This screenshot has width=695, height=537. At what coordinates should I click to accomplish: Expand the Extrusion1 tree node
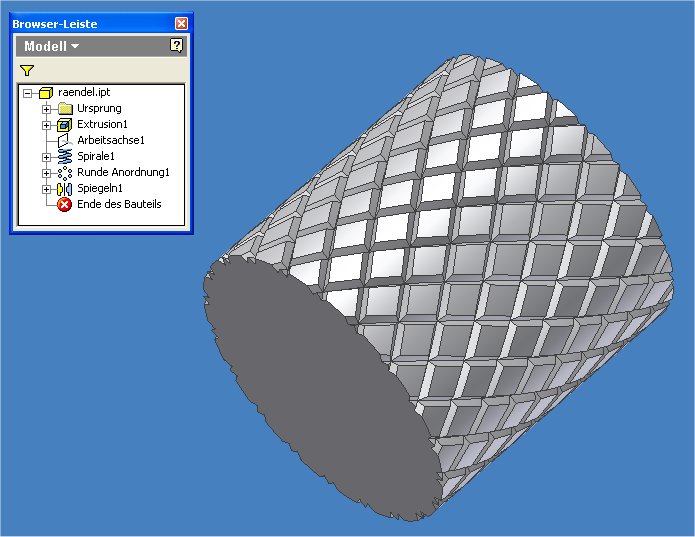47,125
